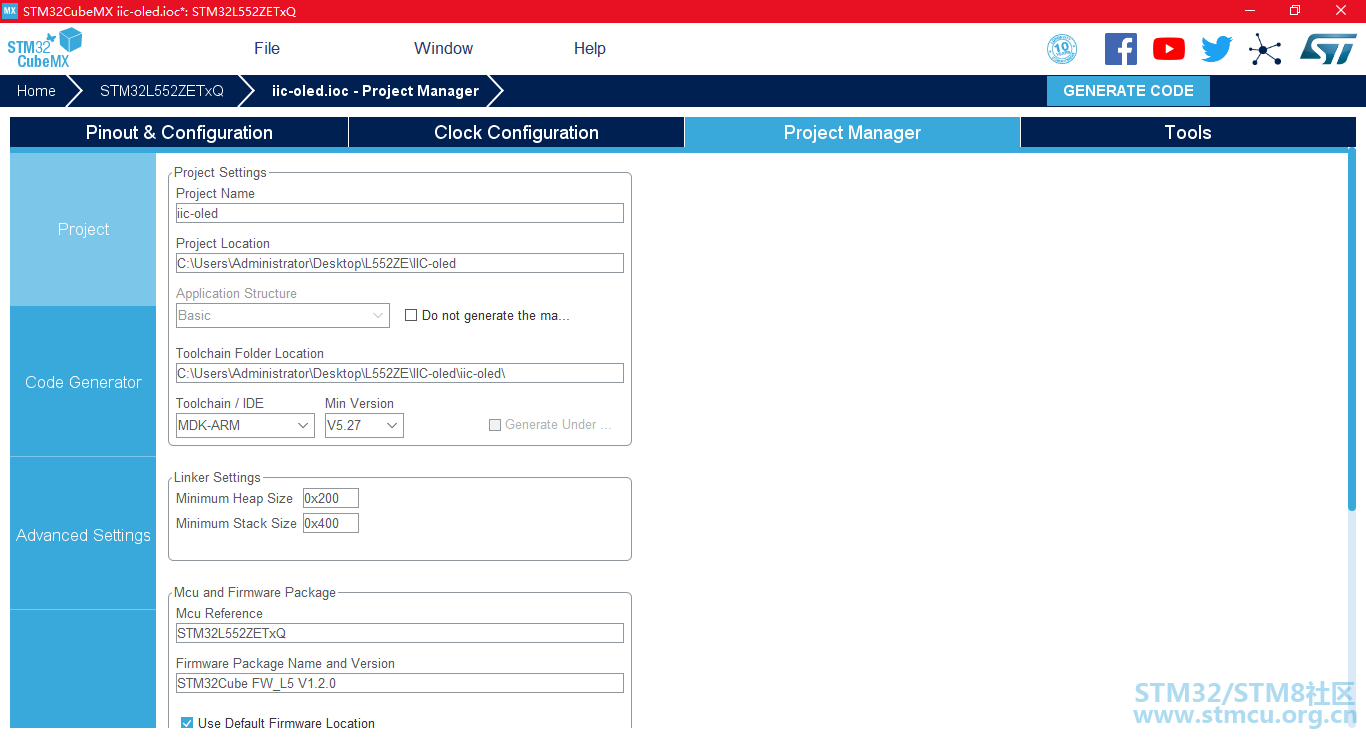The width and height of the screenshot is (1366, 738).
Task: Click the Firmware Package Name and Version field
Action: [400, 683]
